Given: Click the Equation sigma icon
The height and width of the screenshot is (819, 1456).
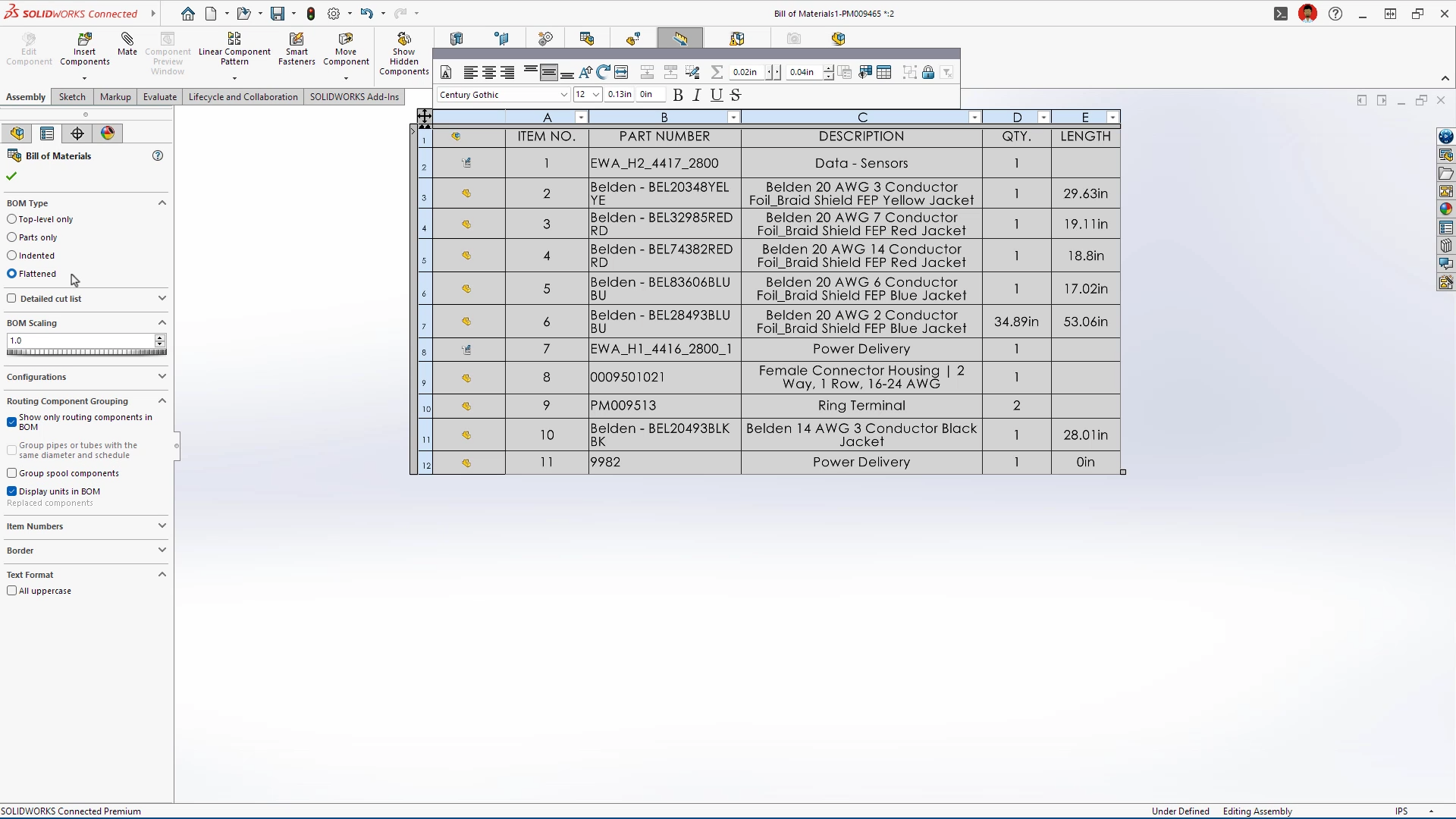Looking at the screenshot, I should (717, 72).
